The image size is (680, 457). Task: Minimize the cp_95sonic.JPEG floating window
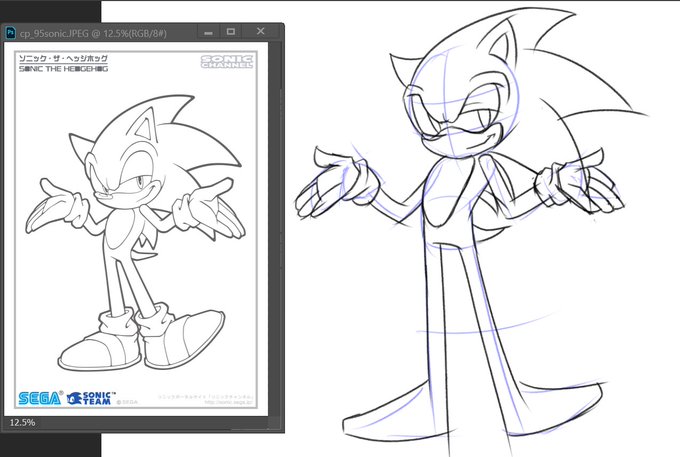209,32
